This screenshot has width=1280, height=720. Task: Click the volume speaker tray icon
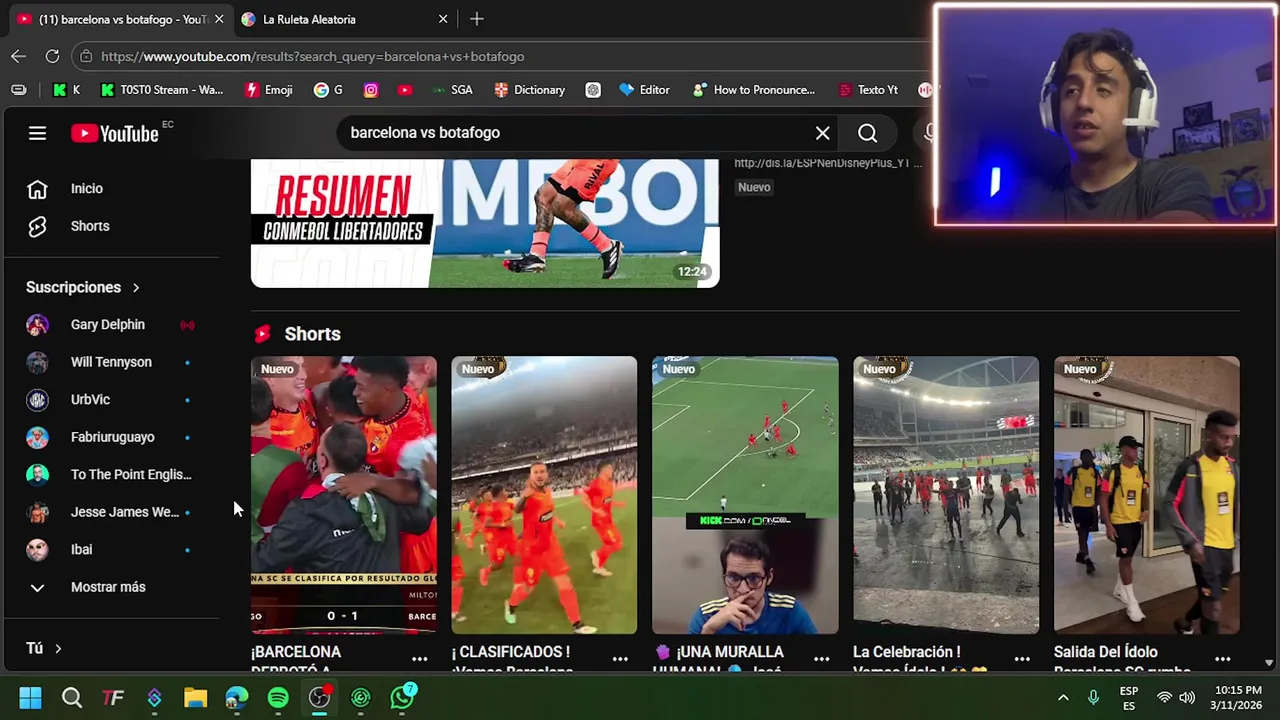[x=1187, y=698]
